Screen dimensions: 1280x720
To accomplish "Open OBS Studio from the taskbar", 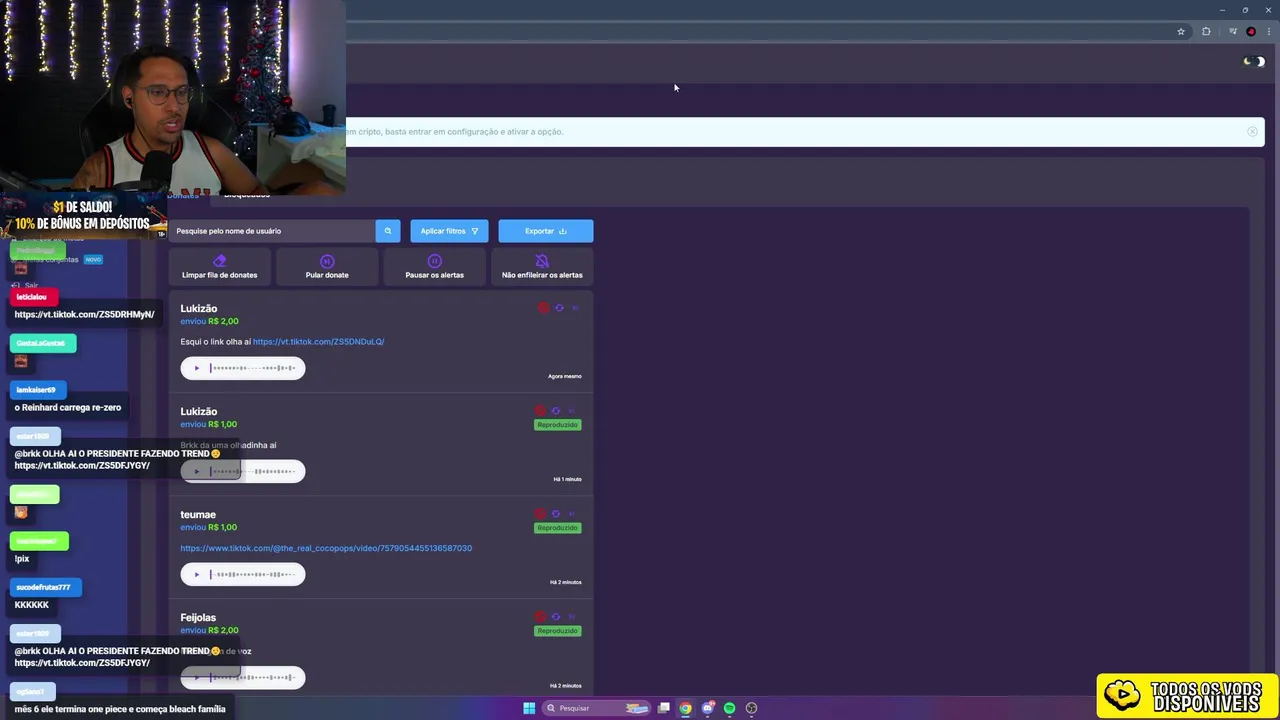I will (752, 708).
